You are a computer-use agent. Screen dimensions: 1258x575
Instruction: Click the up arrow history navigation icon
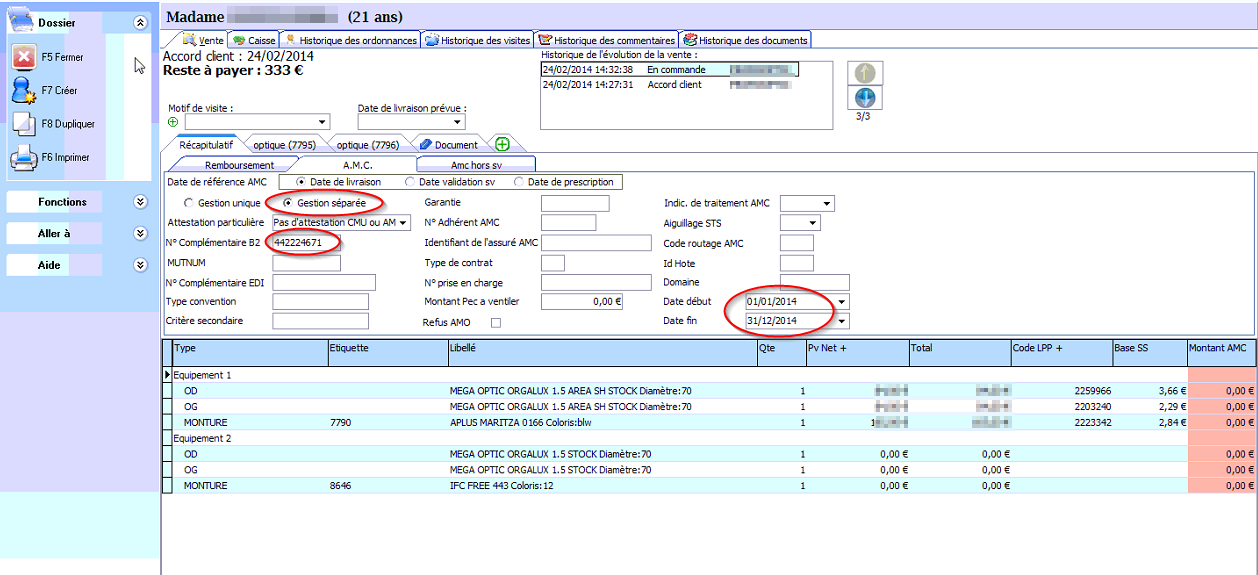(865, 73)
